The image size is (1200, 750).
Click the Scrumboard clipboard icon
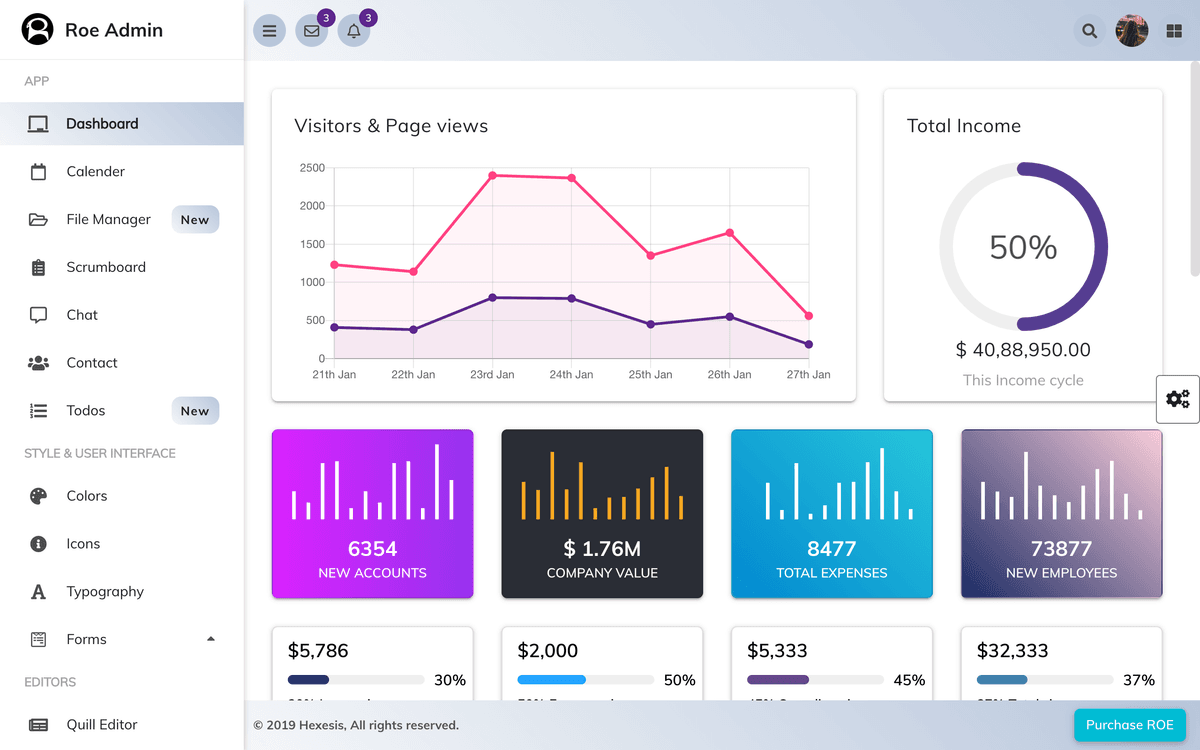click(39, 267)
